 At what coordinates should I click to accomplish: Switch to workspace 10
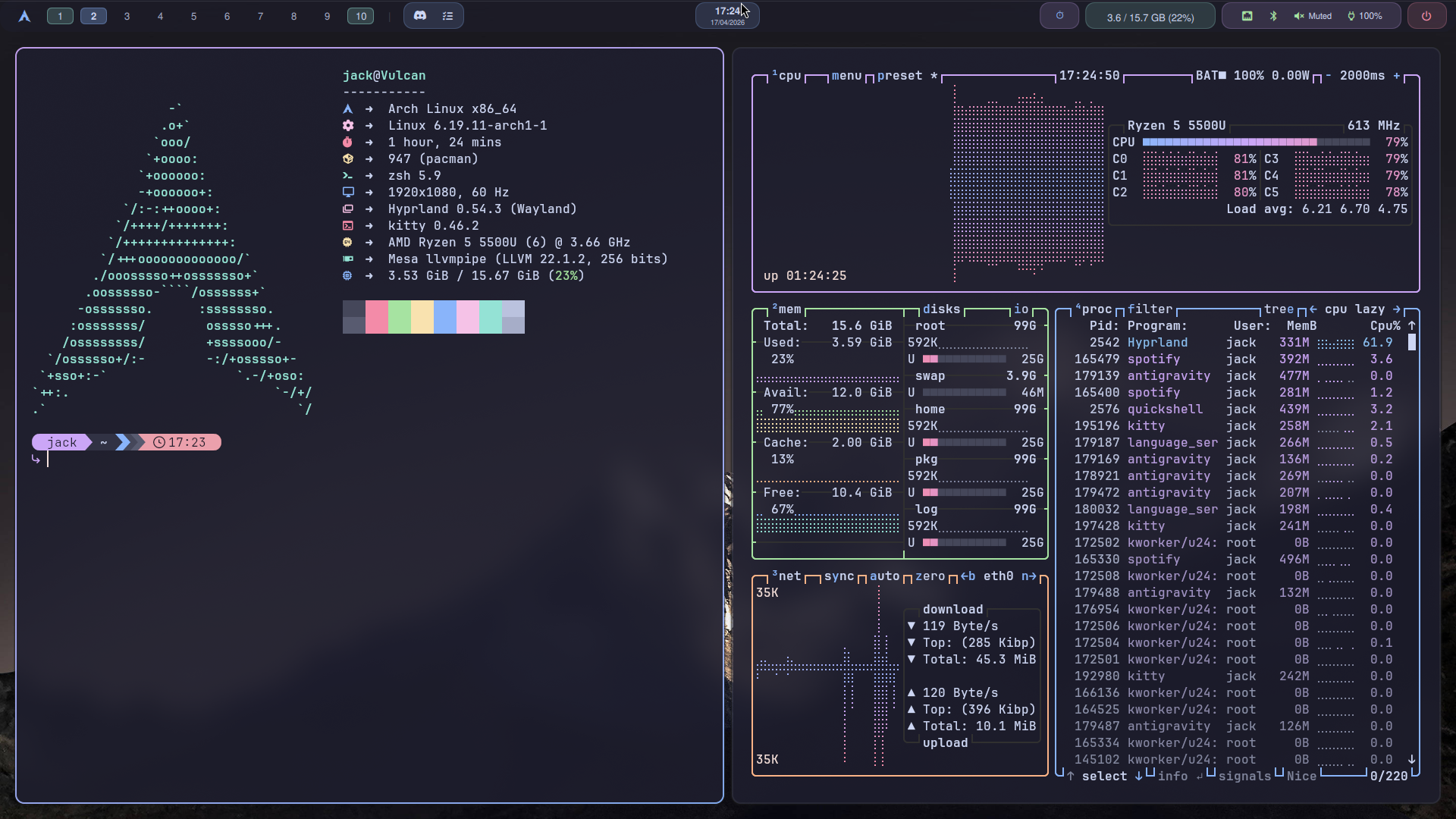tap(361, 16)
